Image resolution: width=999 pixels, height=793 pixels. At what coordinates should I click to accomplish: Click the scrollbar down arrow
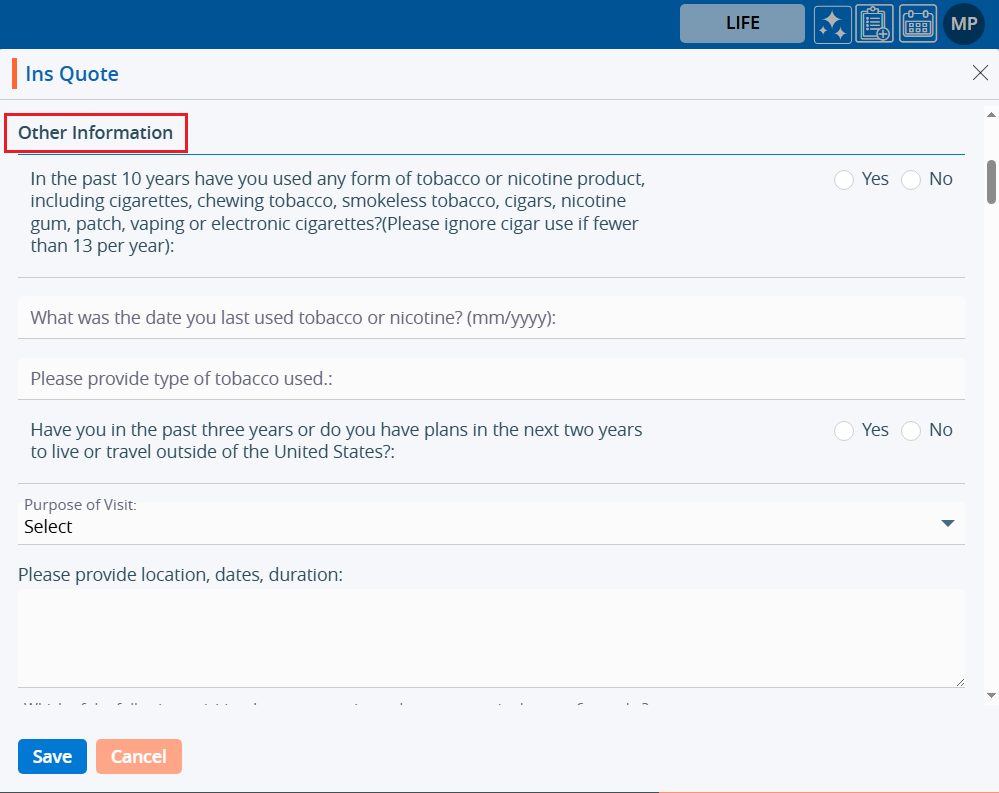click(x=991, y=694)
